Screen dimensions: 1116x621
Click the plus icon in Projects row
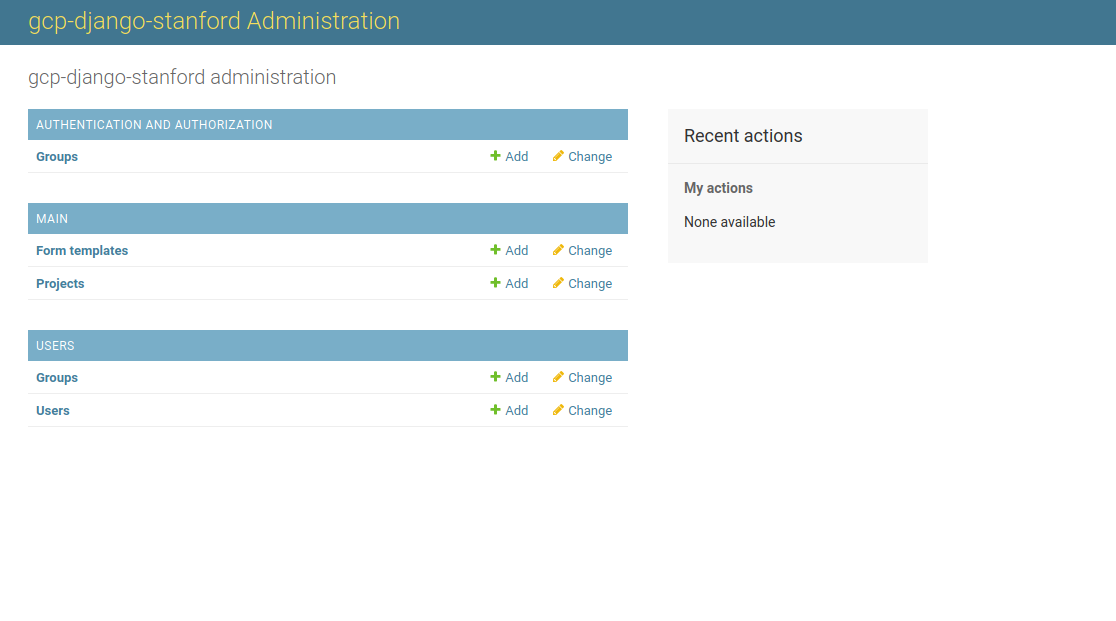point(495,282)
